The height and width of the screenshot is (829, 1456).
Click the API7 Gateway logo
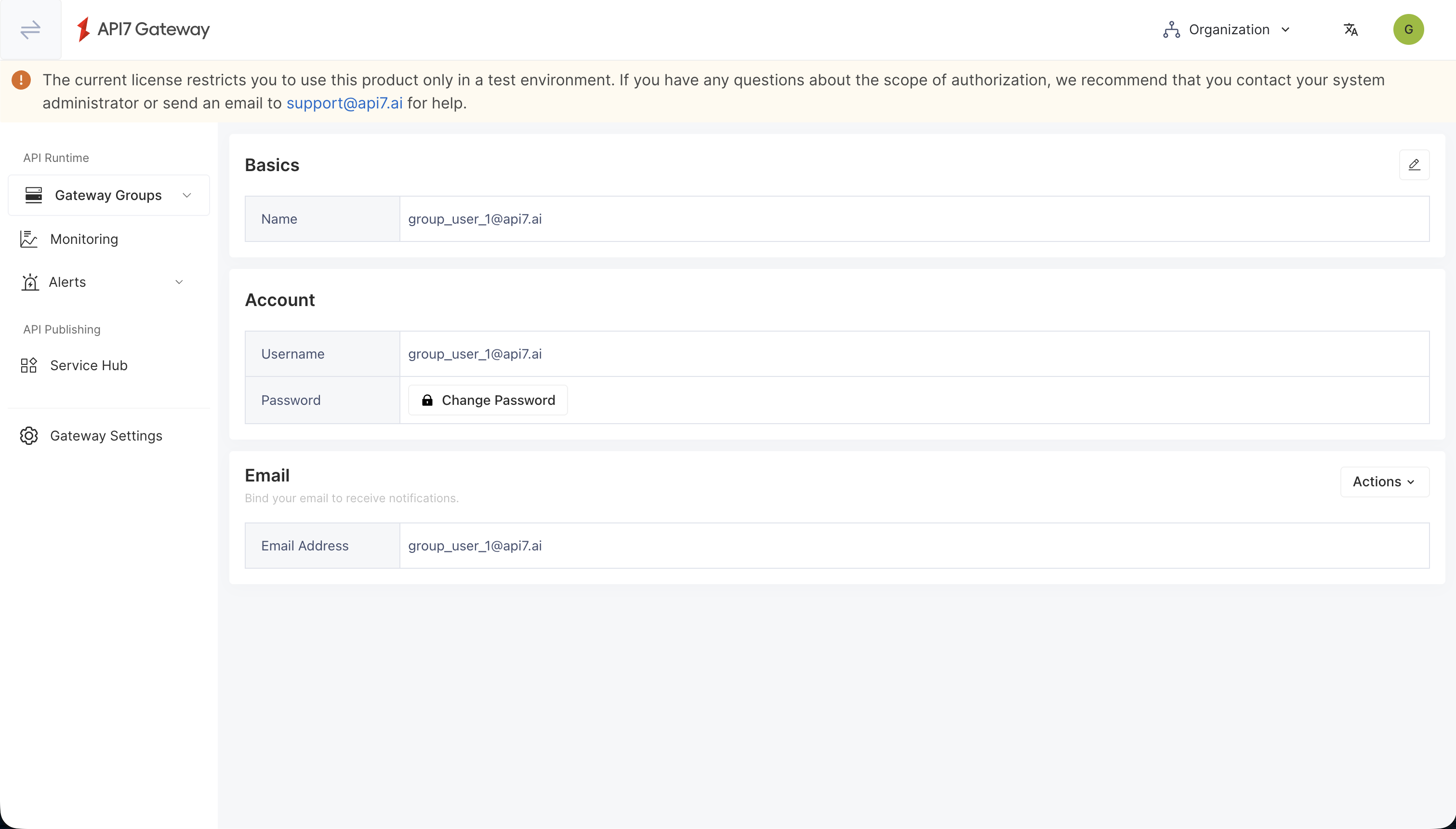click(143, 29)
